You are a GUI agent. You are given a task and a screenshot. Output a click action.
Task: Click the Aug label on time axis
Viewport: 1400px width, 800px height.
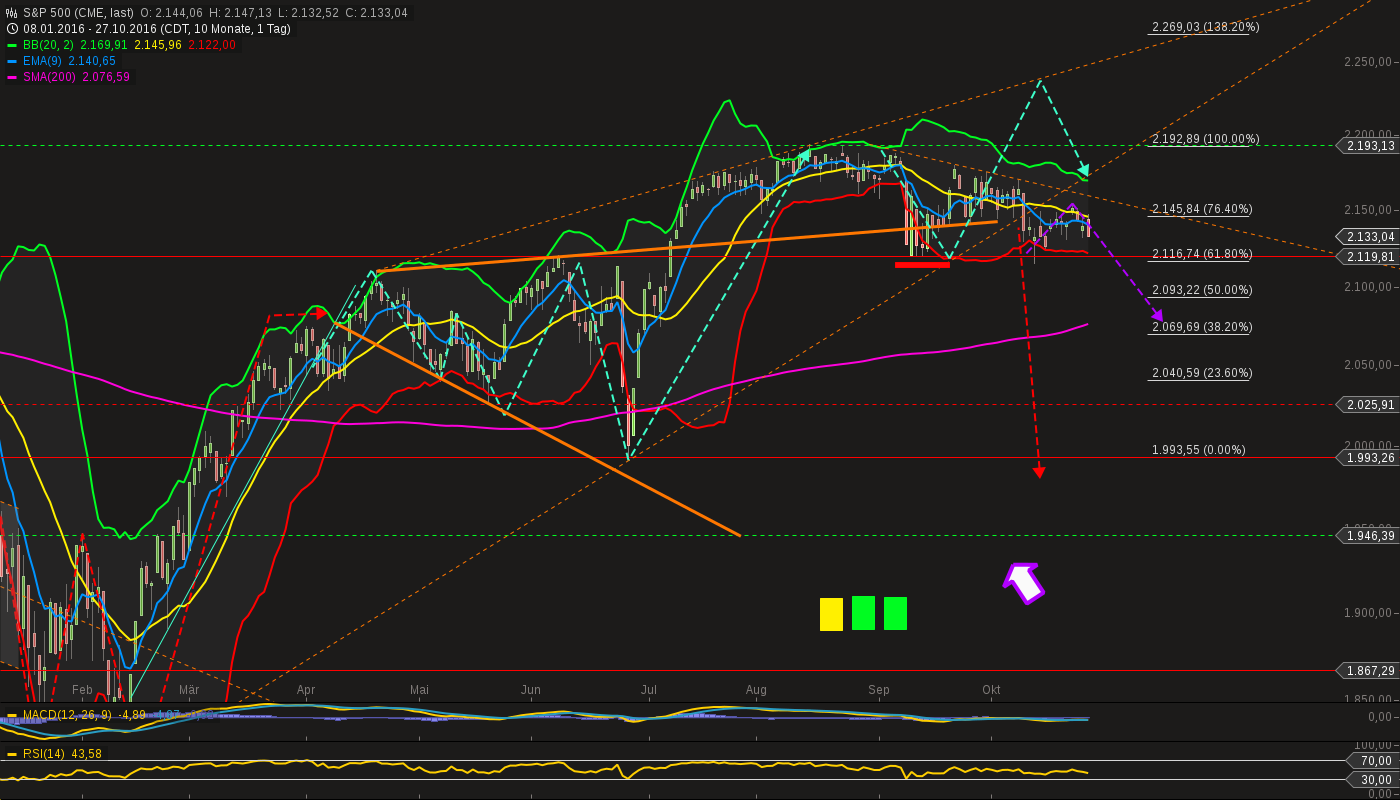click(756, 690)
